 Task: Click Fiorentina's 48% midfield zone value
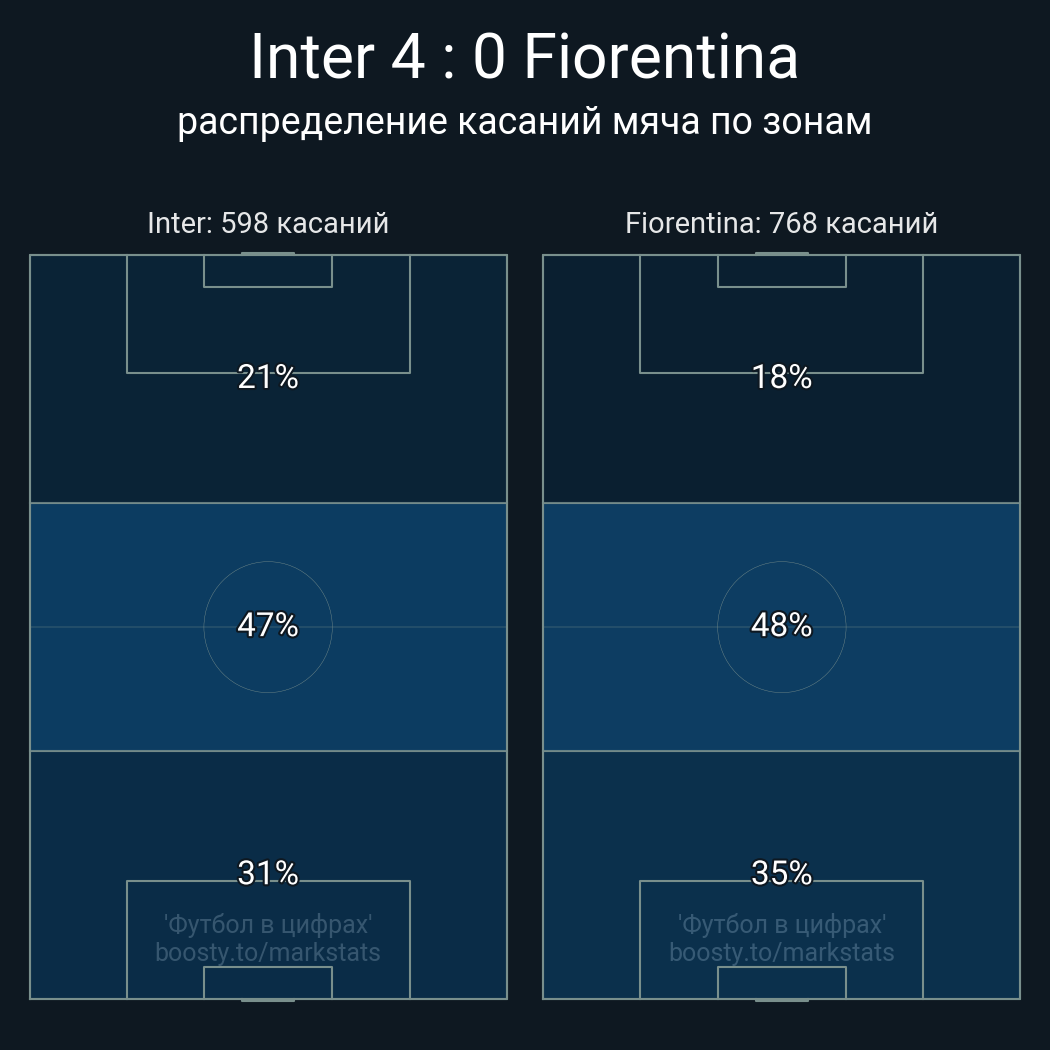[x=781, y=625]
